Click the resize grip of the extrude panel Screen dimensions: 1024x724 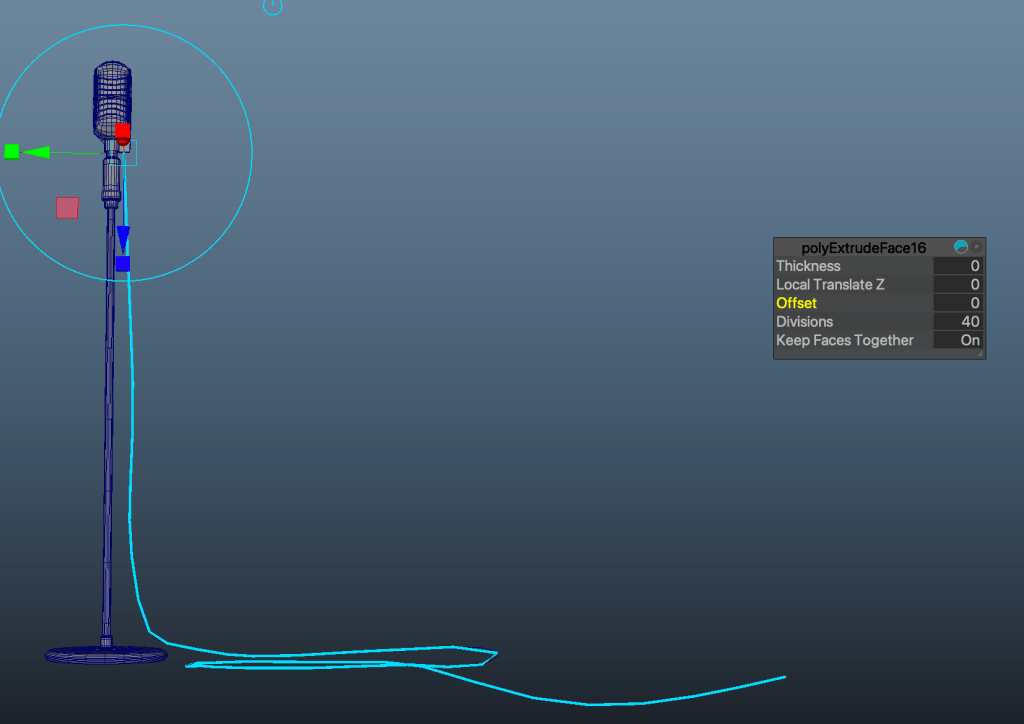pos(980,353)
